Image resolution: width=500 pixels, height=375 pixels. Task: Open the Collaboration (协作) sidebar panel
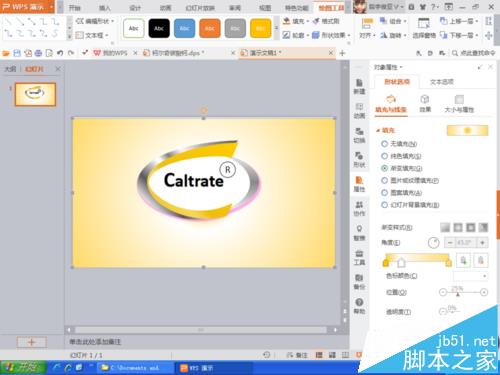click(359, 208)
